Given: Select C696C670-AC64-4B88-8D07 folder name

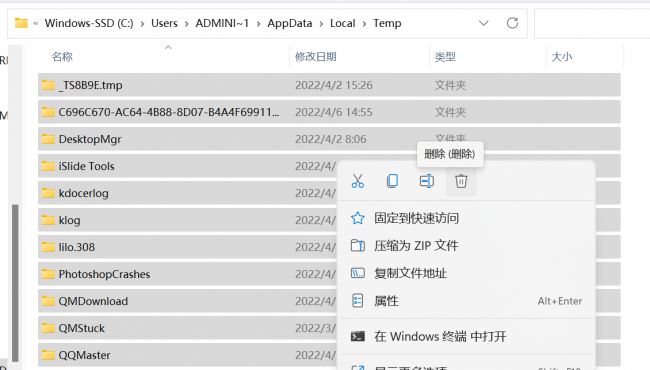Looking at the screenshot, I should [169, 112].
